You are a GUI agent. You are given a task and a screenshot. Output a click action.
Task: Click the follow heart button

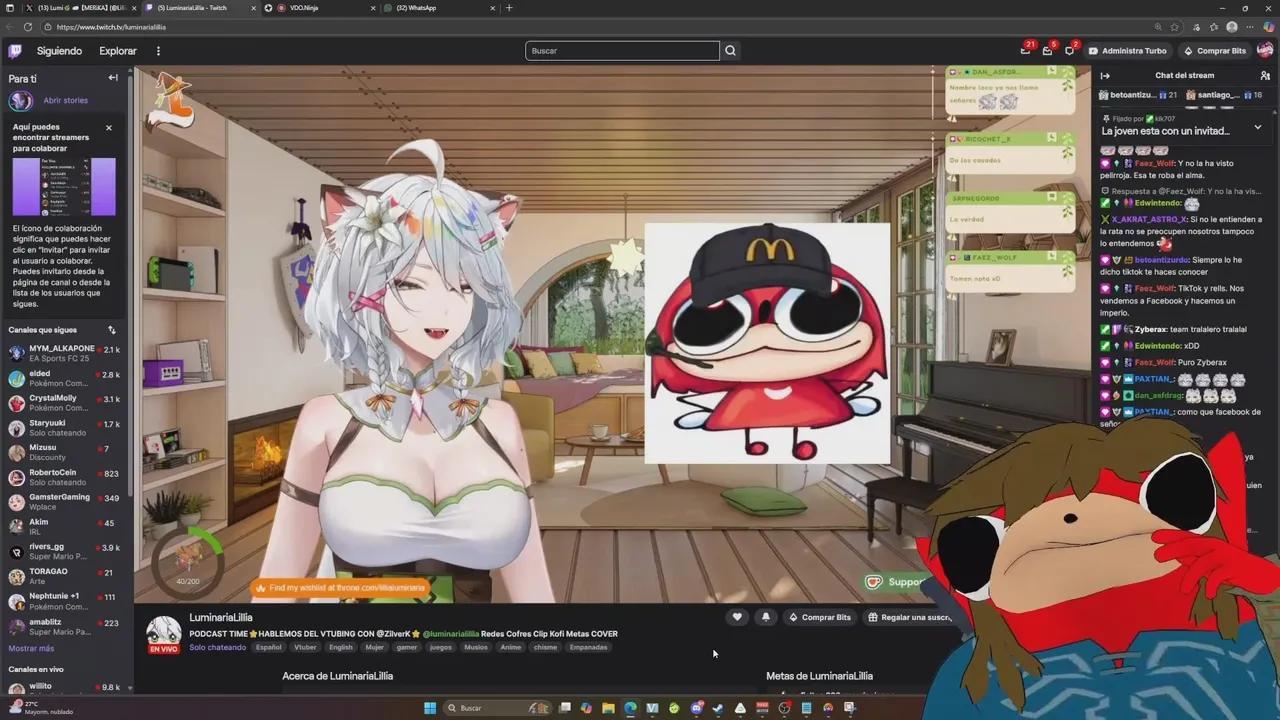pyautogui.click(x=737, y=617)
